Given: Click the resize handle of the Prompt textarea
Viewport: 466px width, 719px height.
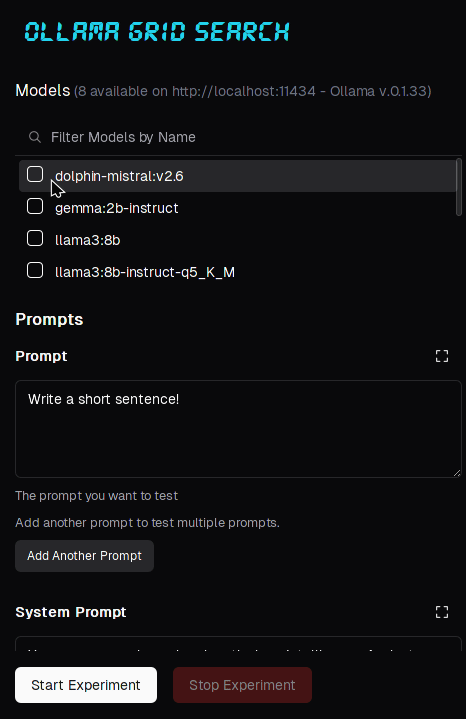Looking at the screenshot, I should [457, 473].
